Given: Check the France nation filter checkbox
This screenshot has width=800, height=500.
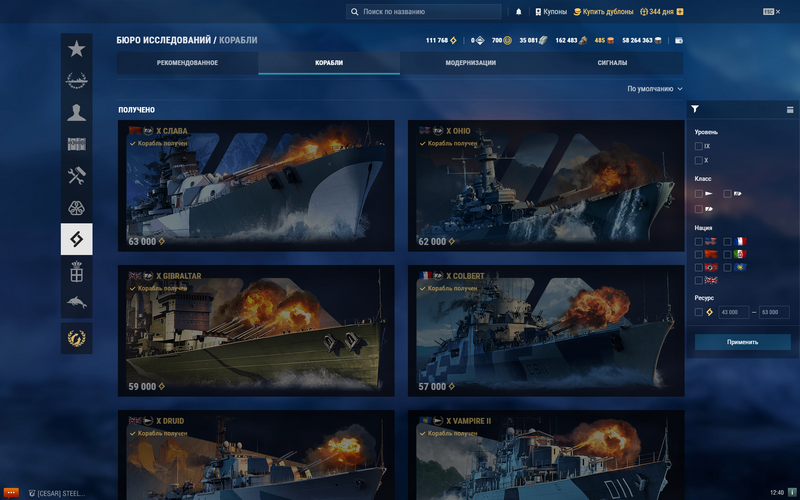Looking at the screenshot, I should tap(728, 241).
